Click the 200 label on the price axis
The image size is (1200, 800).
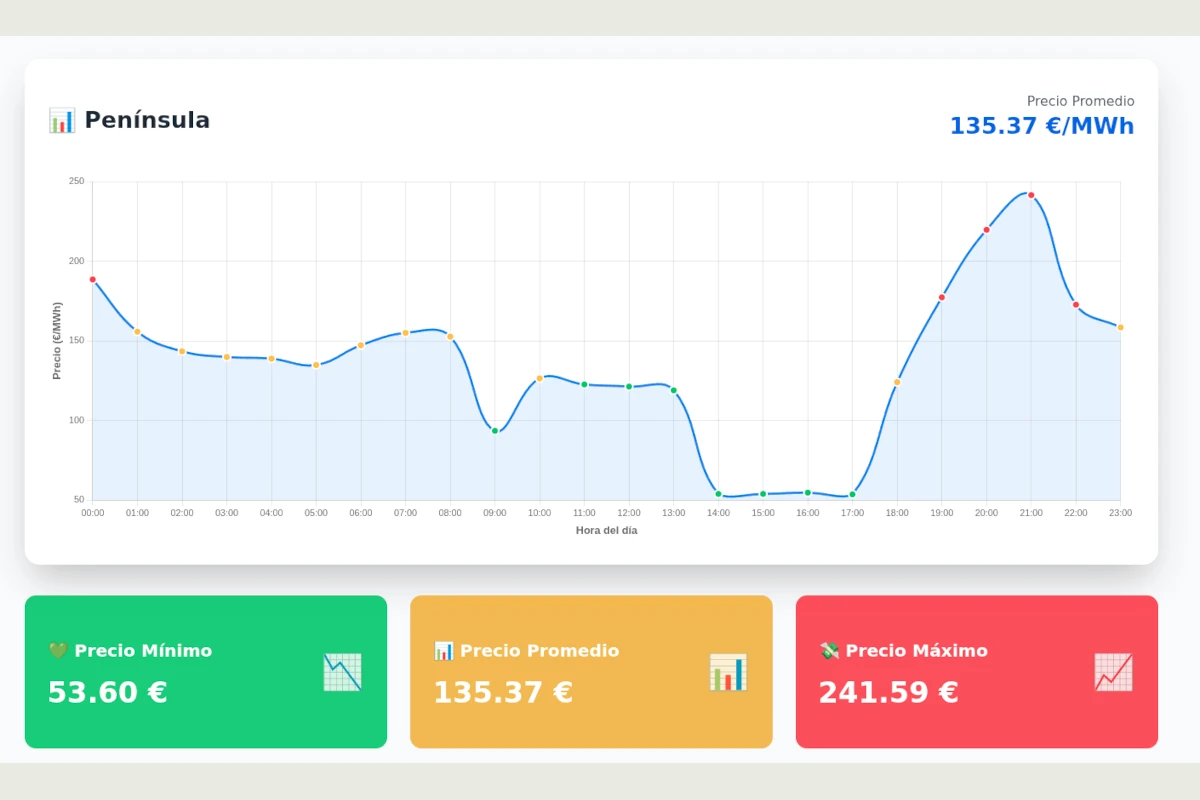[x=77, y=261]
